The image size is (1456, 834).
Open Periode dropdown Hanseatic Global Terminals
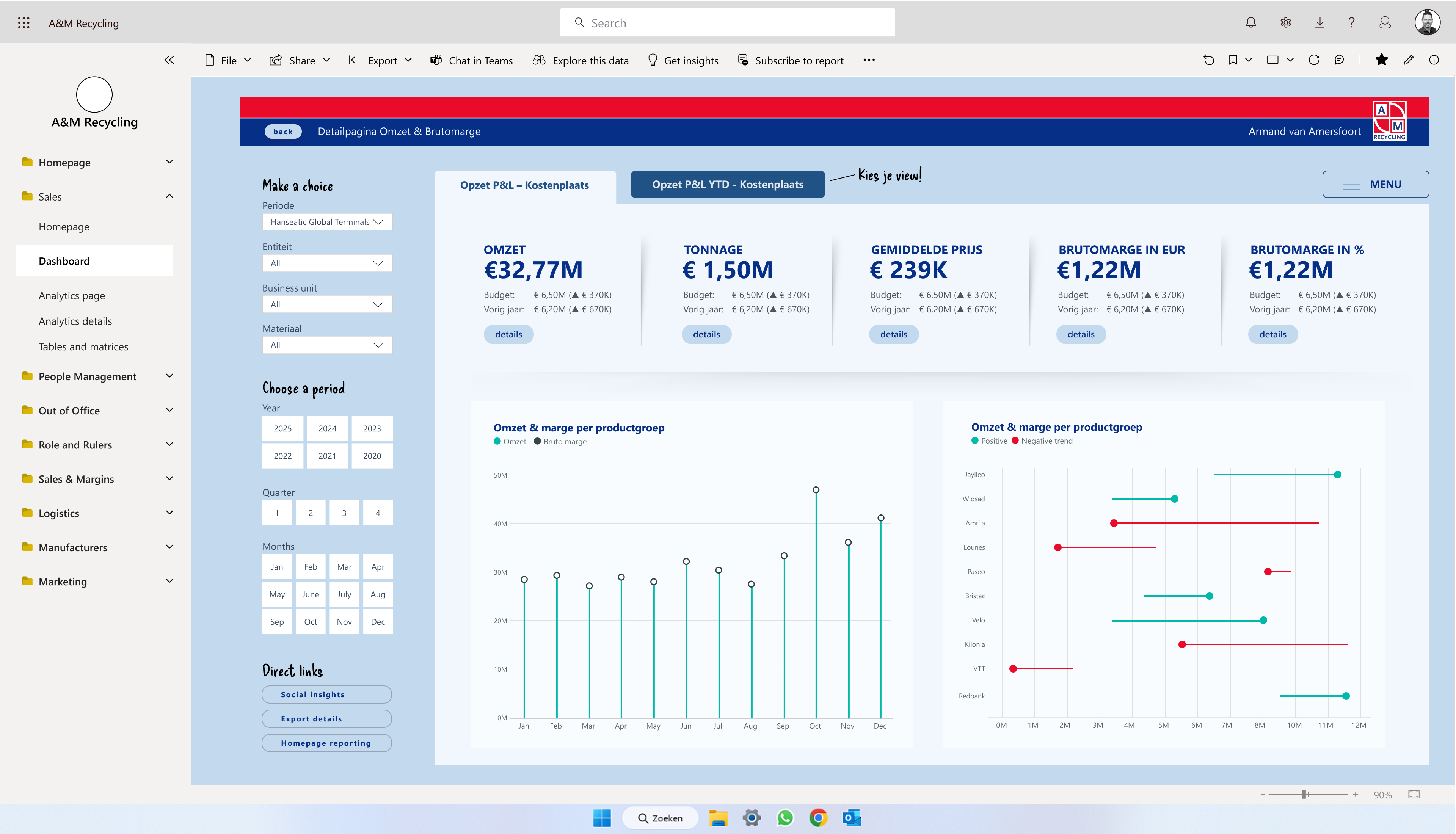click(327, 222)
